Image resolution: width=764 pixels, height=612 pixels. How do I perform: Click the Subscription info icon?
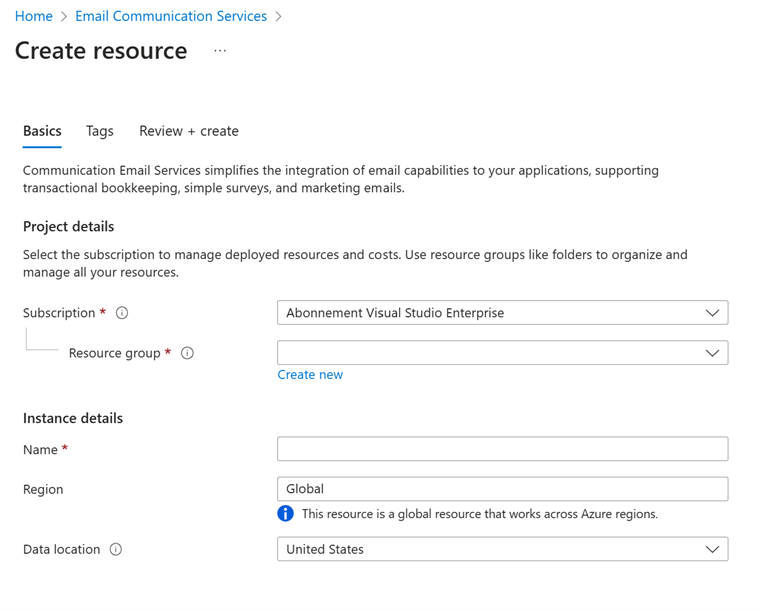click(122, 313)
